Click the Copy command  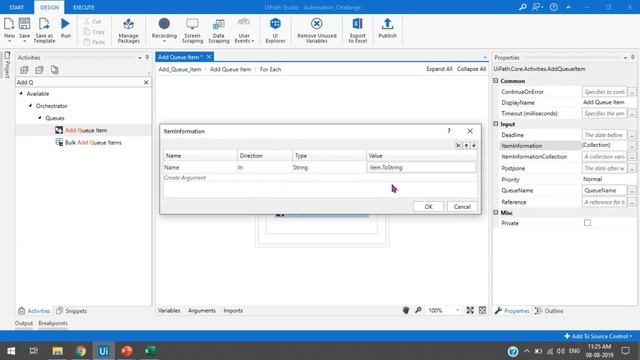pyautogui.click(x=94, y=32)
